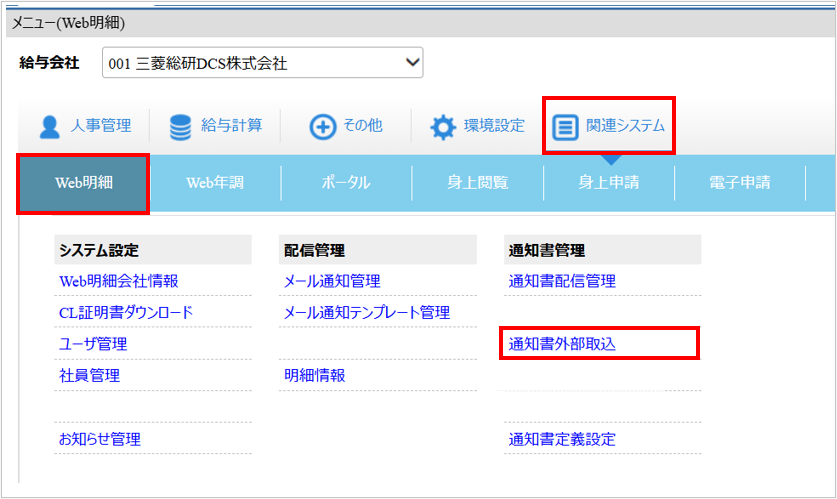Switch to the Web年調 tab
Viewport: 837px width, 499px height.
(215, 183)
